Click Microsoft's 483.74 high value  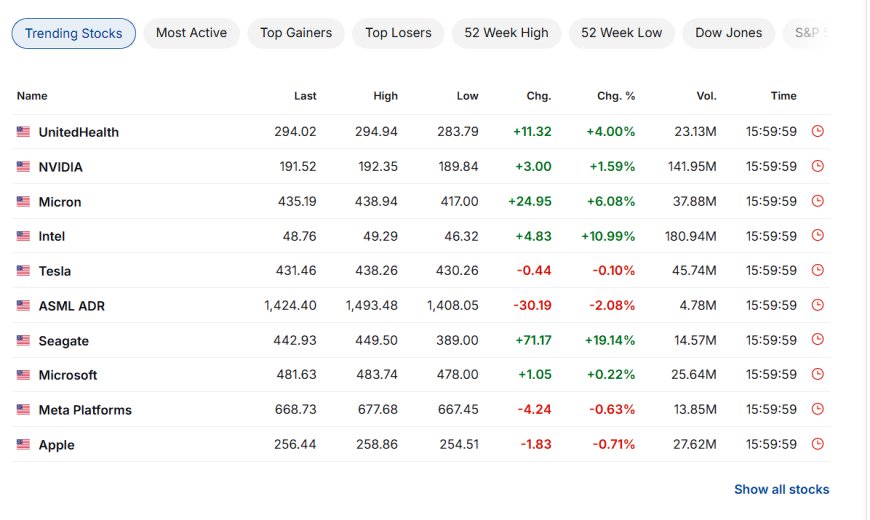click(x=377, y=375)
